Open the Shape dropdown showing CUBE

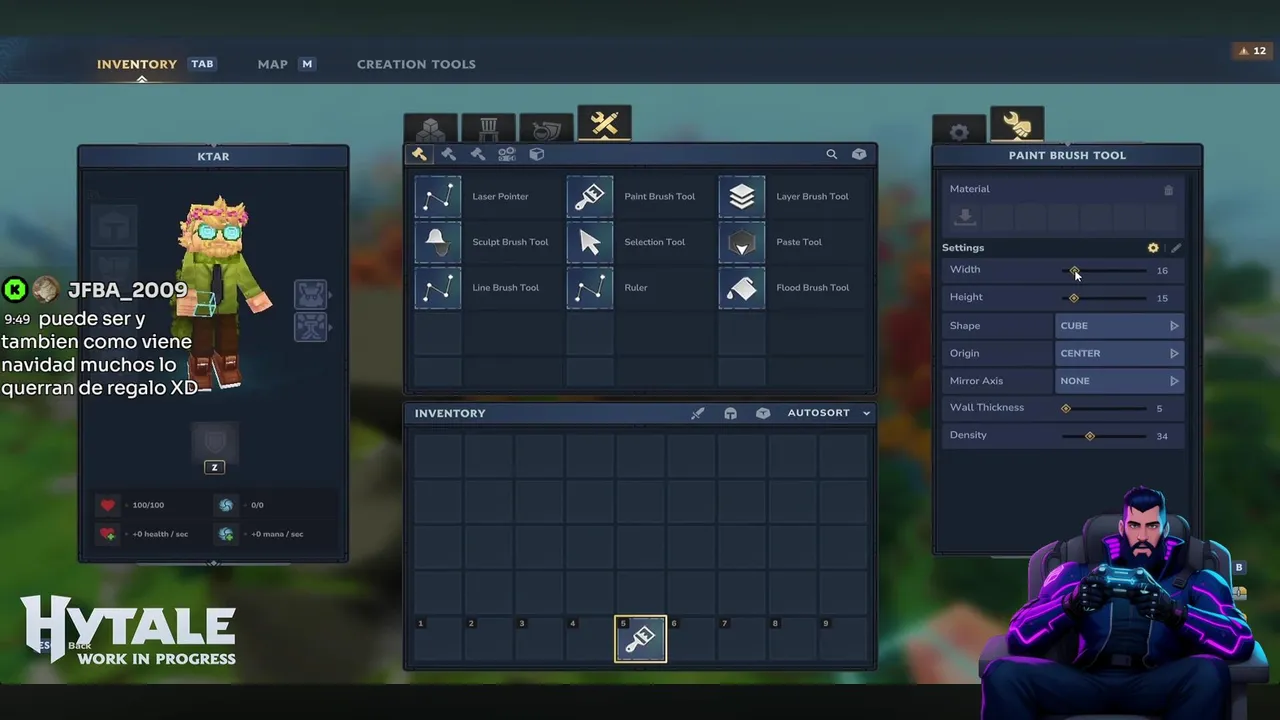point(1119,326)
